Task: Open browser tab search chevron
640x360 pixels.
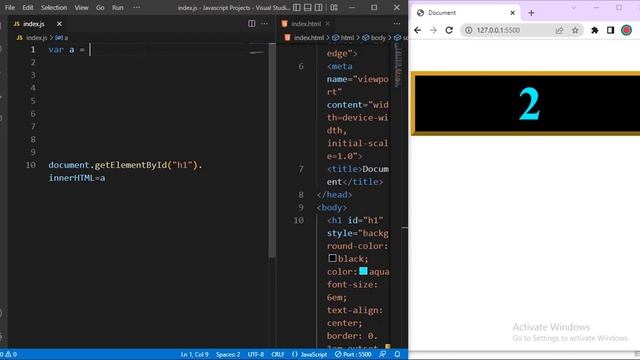Action: tap(573, 8)
